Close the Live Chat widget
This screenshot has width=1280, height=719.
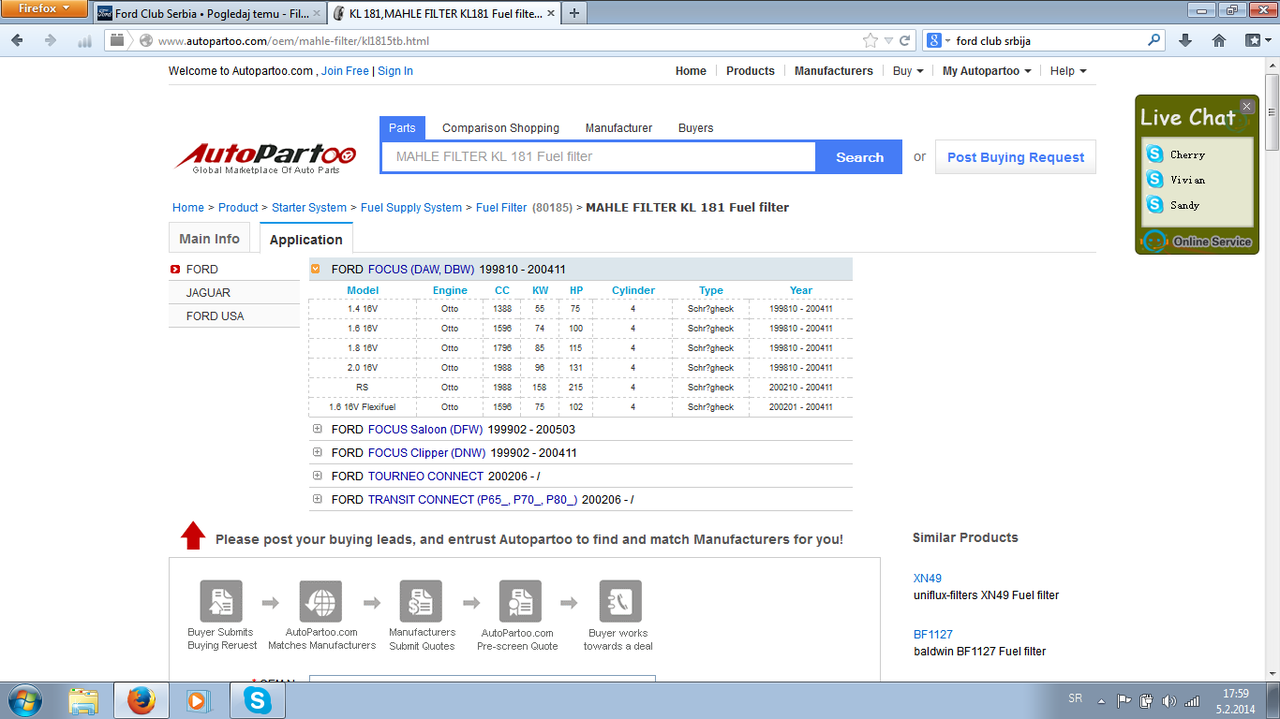(x=1246, y=106)
